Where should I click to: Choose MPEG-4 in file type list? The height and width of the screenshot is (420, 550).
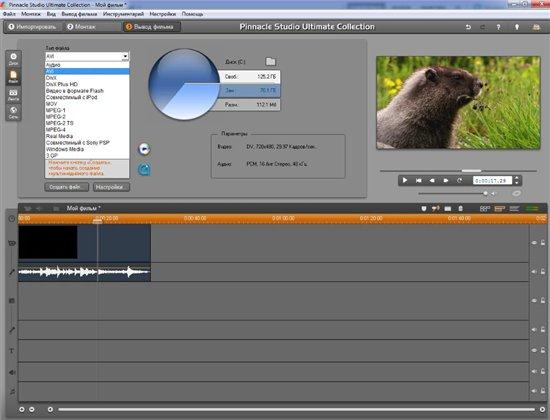point(87,129)
